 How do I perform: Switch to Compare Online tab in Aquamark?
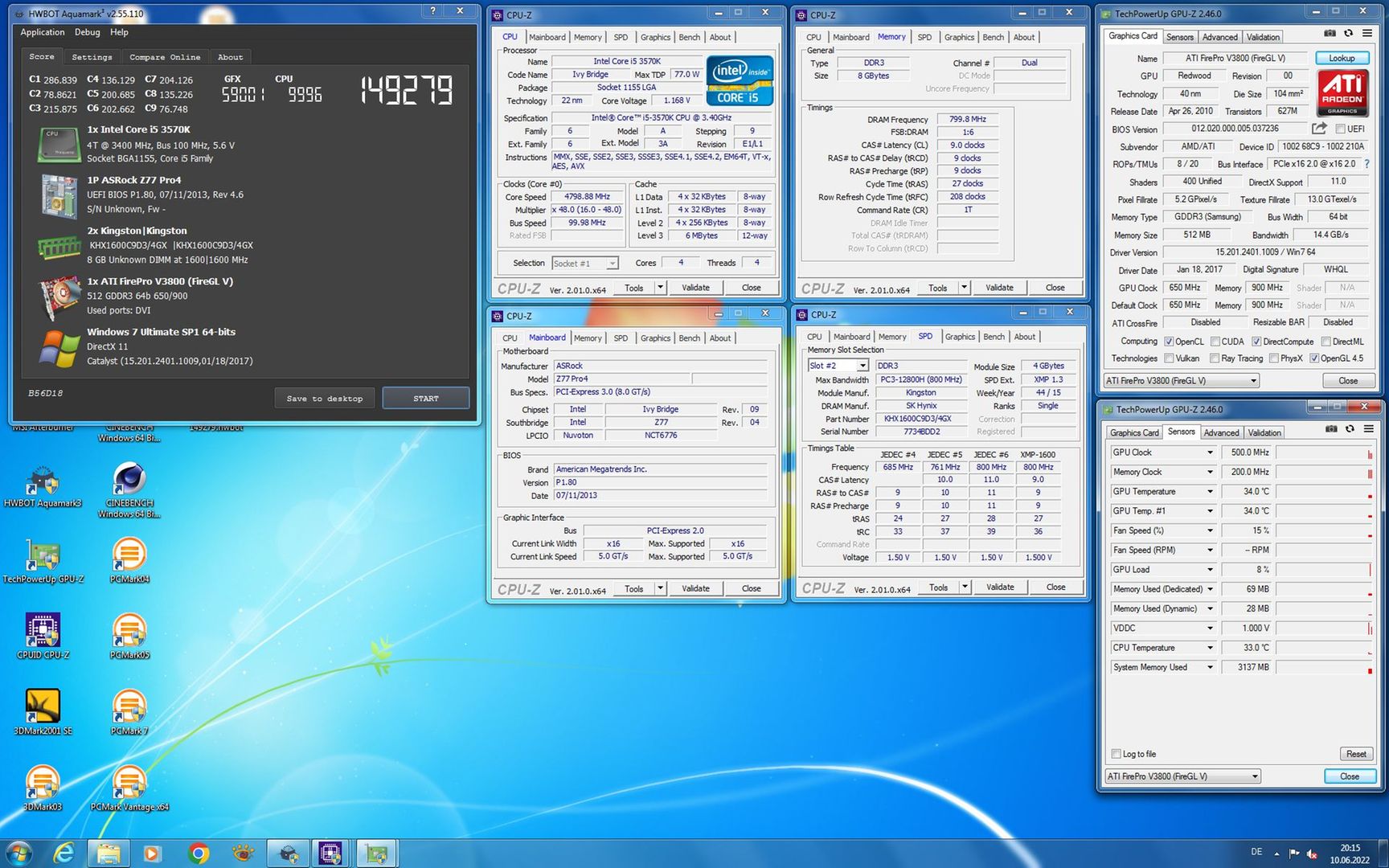[x=165, y=57]
